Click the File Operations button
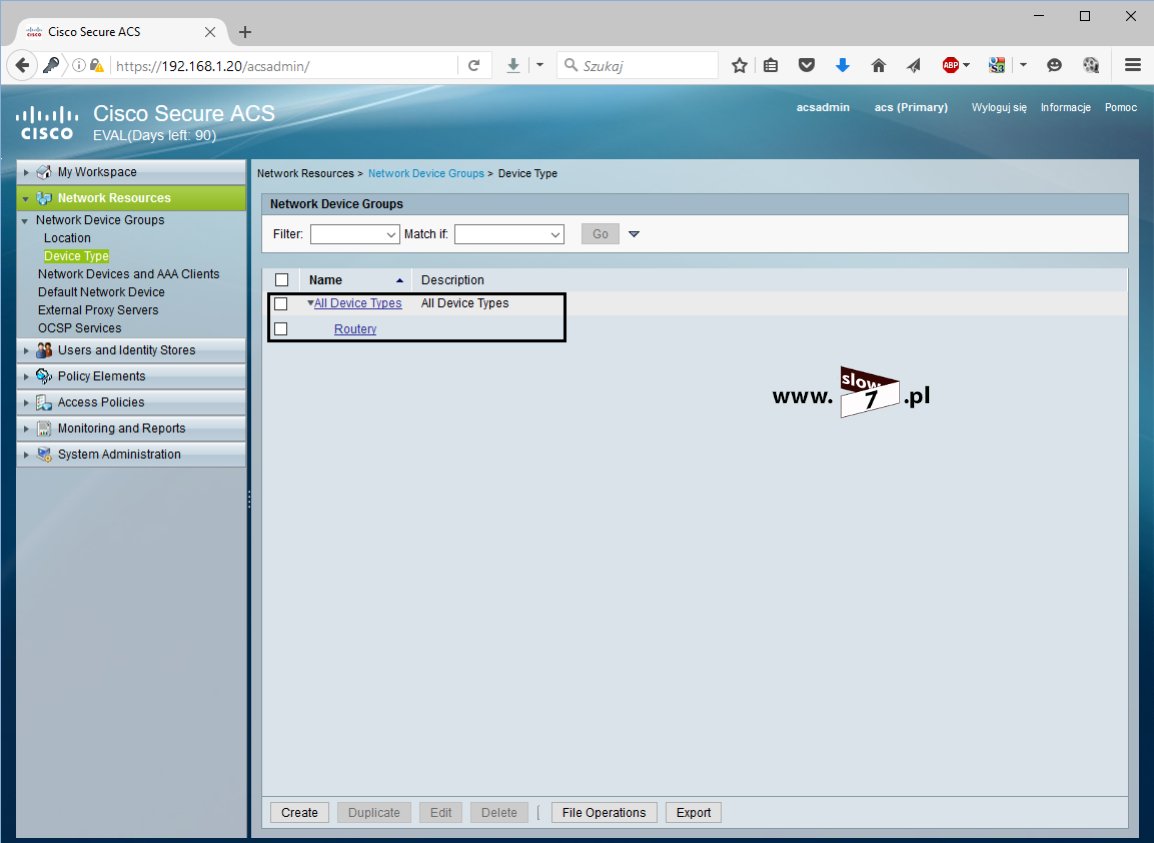This screenshot has width=1154, height=843. click(604, 813)
